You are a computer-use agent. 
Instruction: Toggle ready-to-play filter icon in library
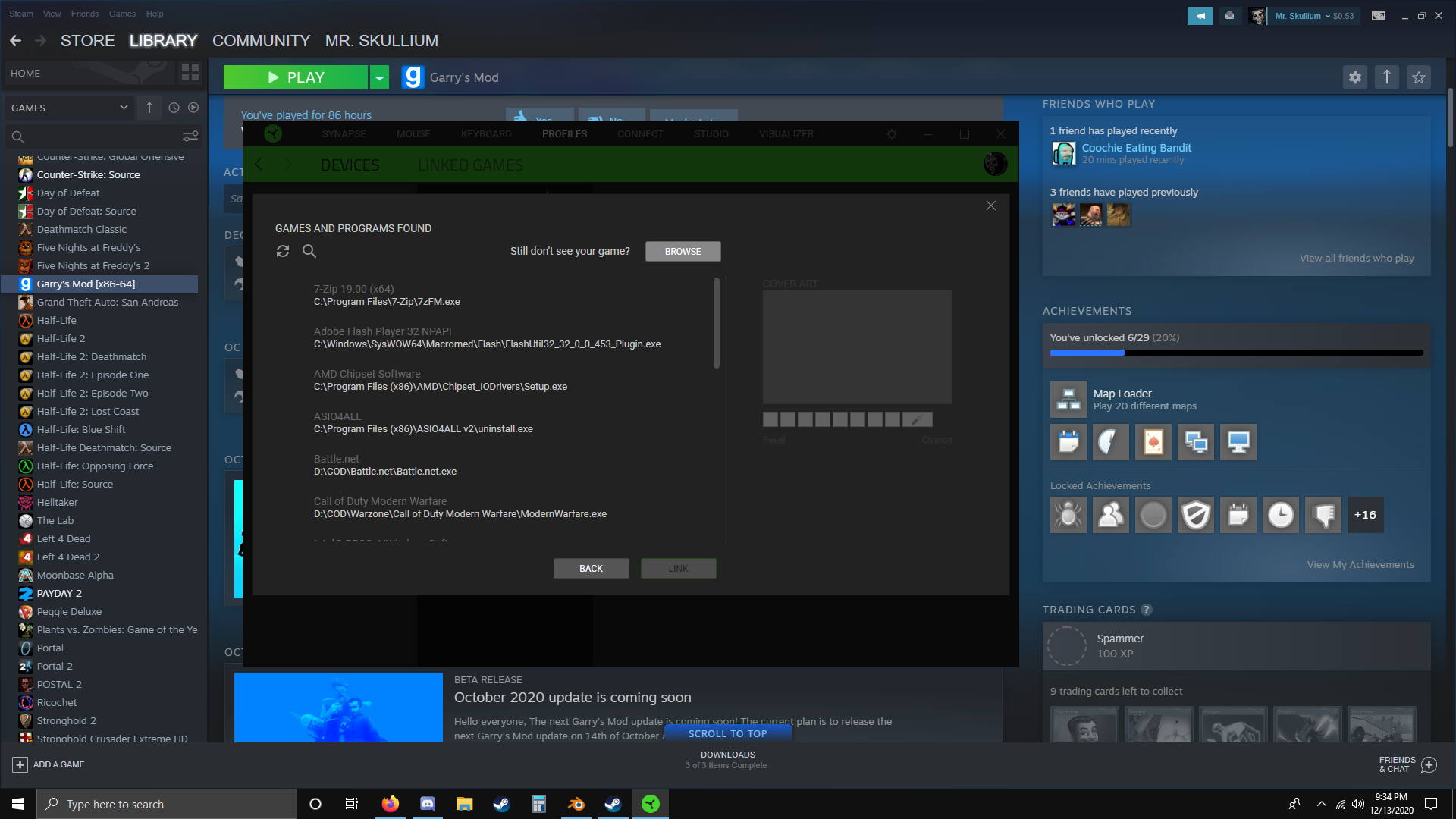click(x=193, y=108)
